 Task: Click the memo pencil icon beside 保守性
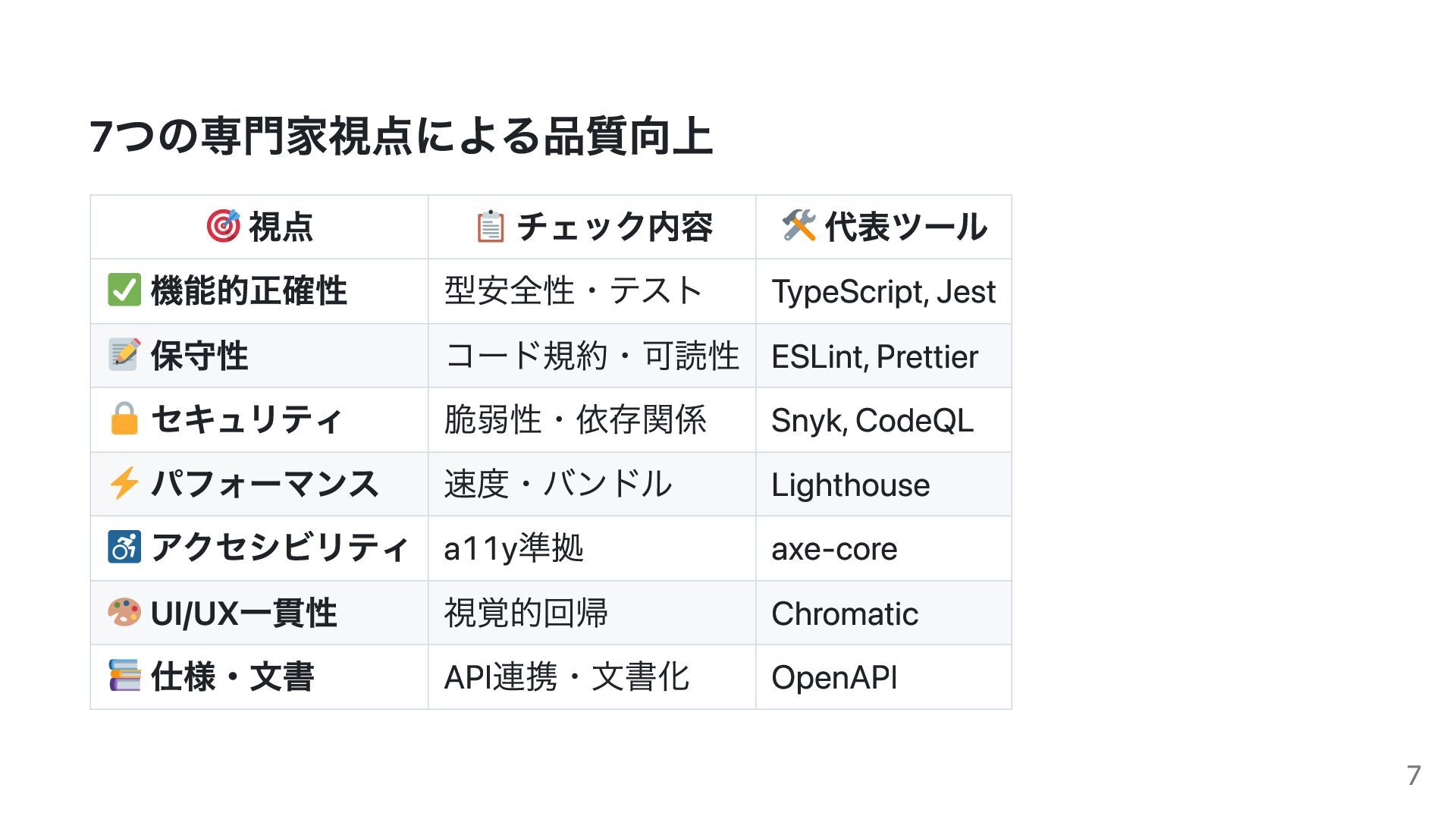pos(124,355)
